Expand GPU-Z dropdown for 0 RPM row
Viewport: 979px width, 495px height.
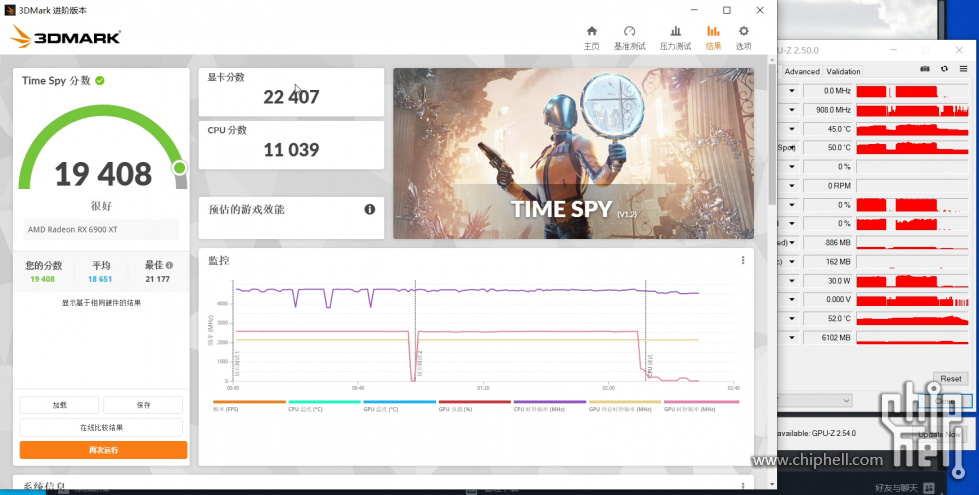pyautogui.click(x=792, y=185)
